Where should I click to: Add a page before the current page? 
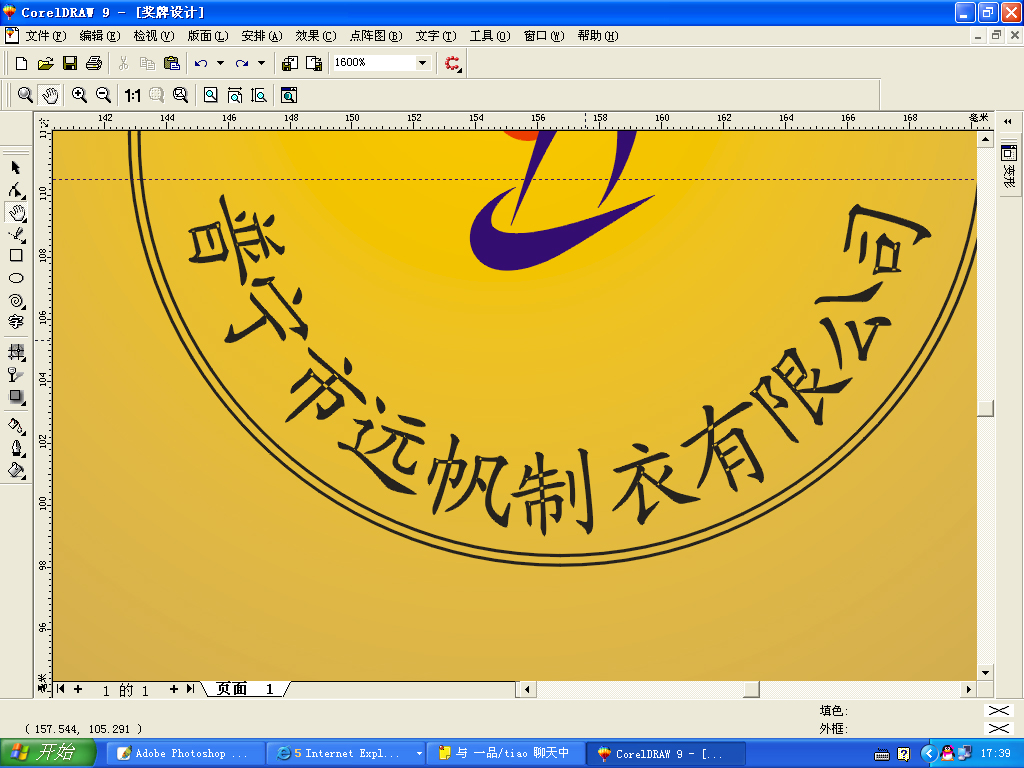[x=78, y=689]
